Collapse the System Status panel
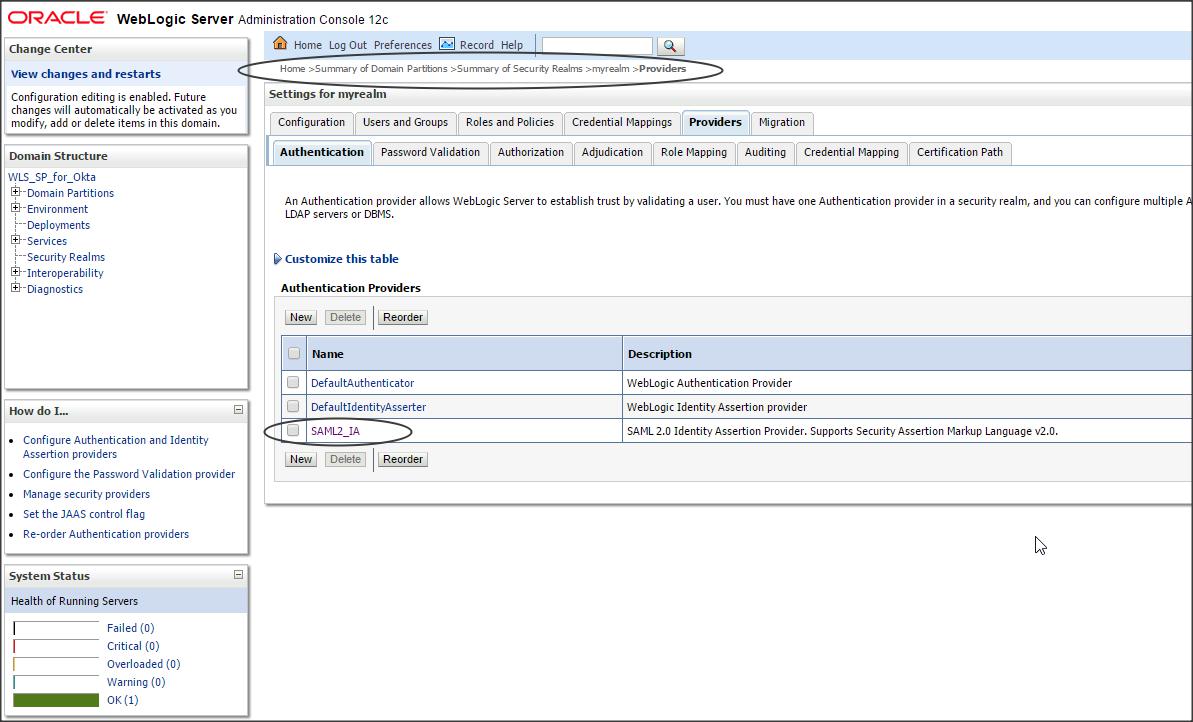This screenshot has height=722, width=1193. [x=238, y=575]
